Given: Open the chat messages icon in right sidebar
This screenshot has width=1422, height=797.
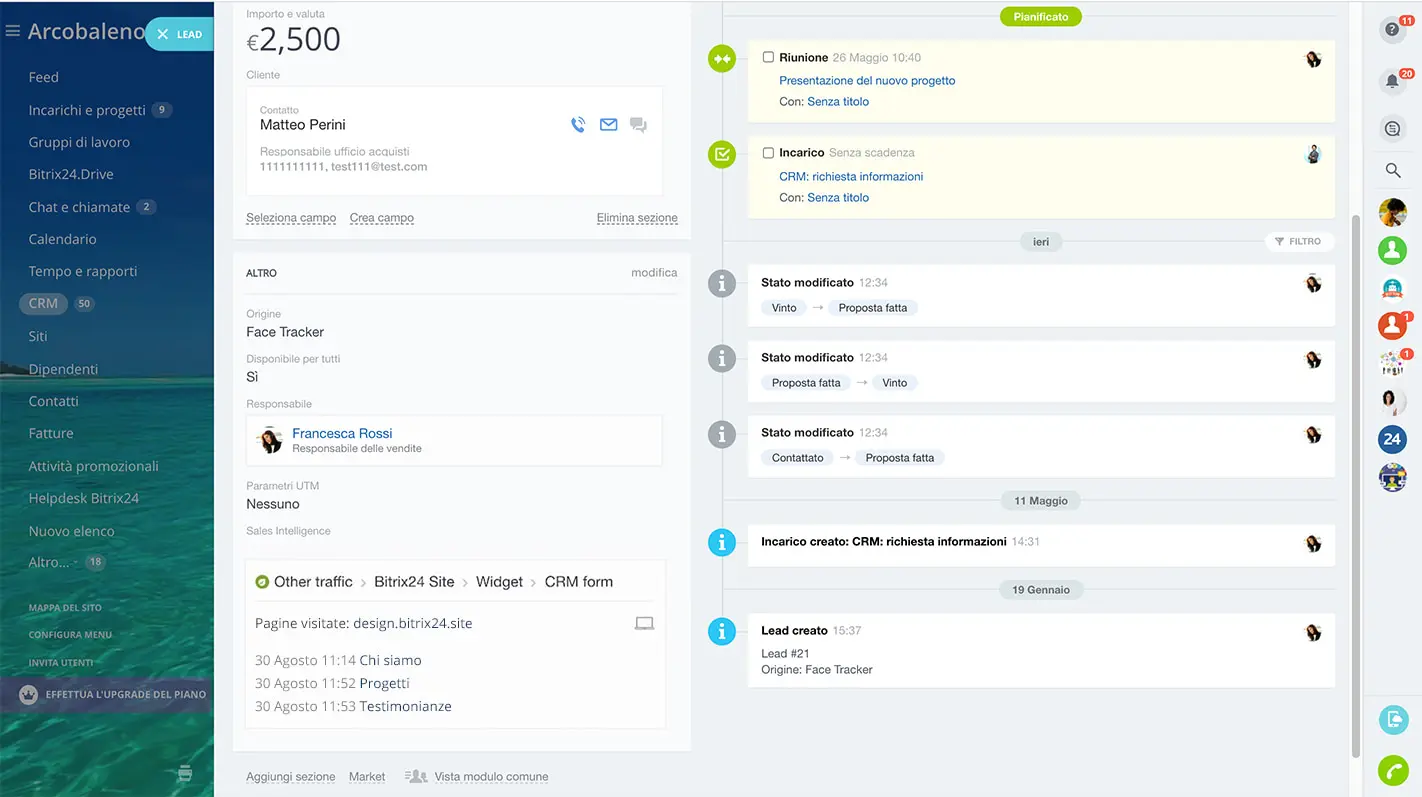Looking at the screenshot, I should pyautogui.click(x=1393, y=129).
